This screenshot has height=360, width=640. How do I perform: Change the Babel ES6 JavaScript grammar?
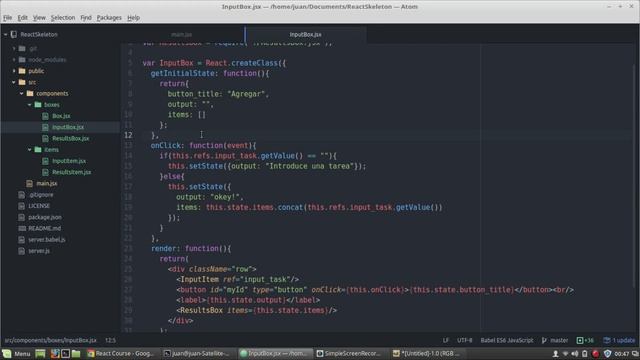click(x=507, y=340)
